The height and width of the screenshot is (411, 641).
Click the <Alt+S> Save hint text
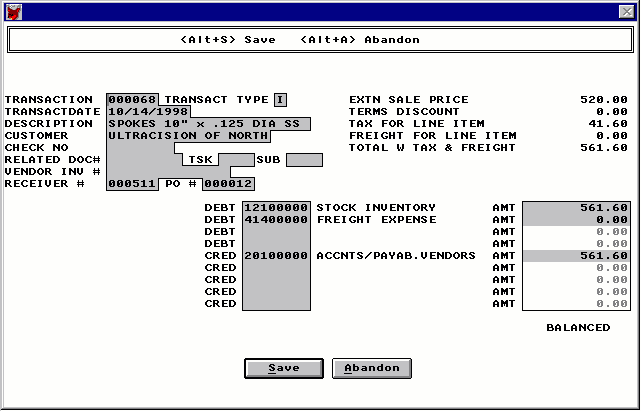[228, 40]
